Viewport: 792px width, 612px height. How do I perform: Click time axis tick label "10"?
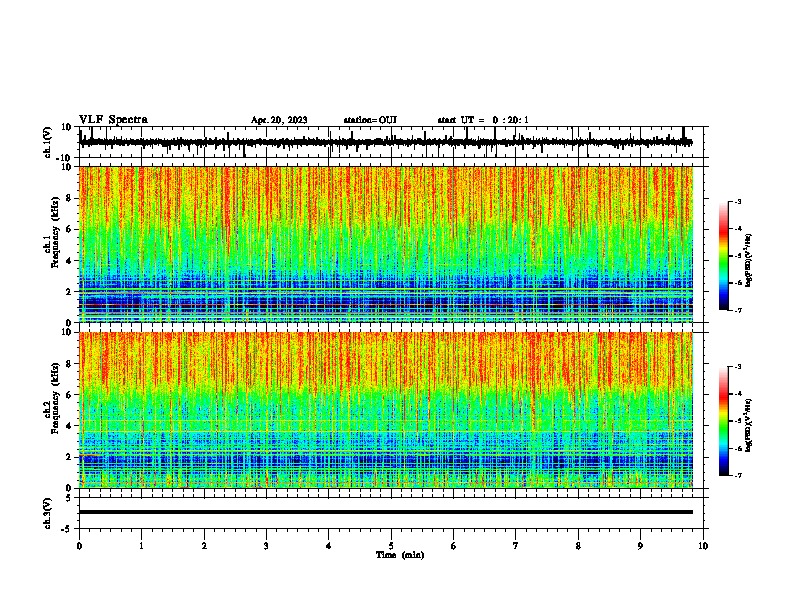click(x=703, y=545)
